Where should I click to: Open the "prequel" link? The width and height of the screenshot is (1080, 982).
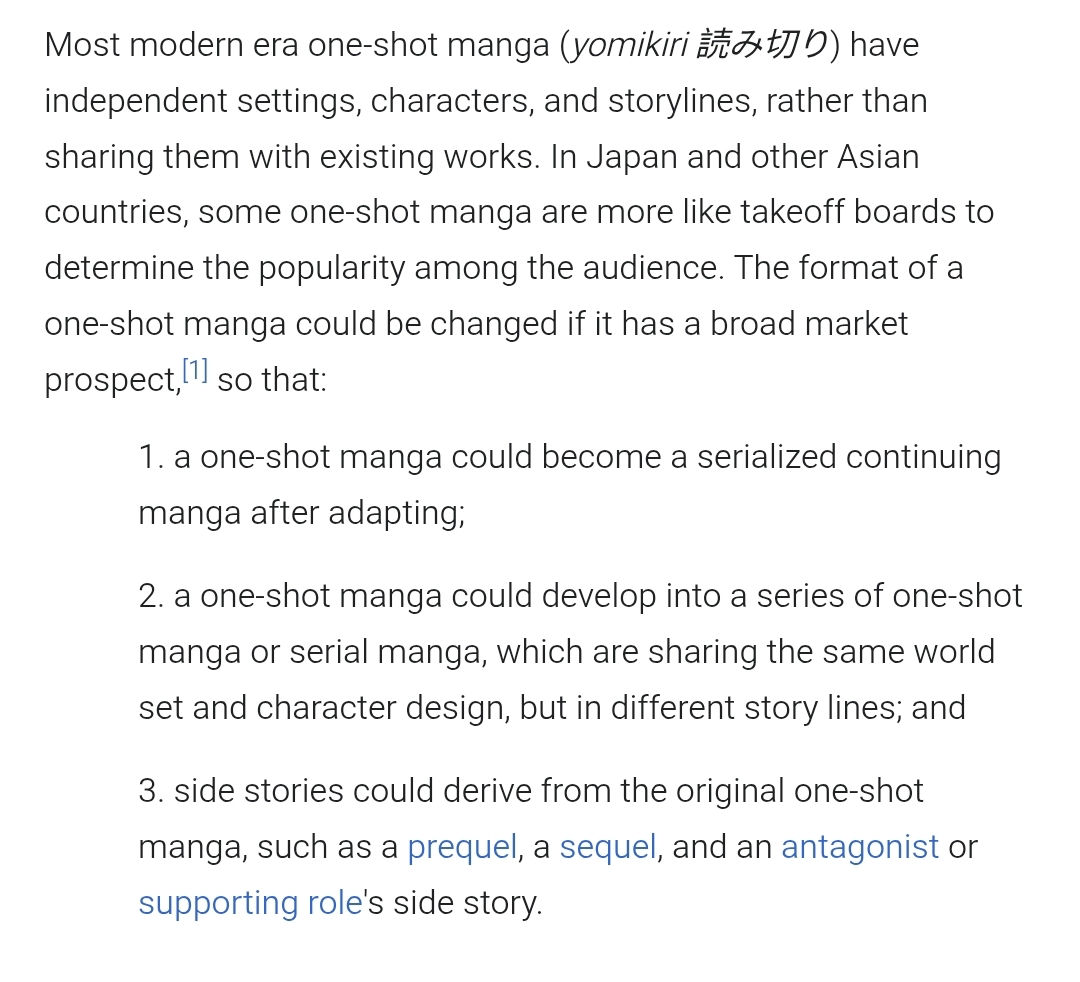462,847
